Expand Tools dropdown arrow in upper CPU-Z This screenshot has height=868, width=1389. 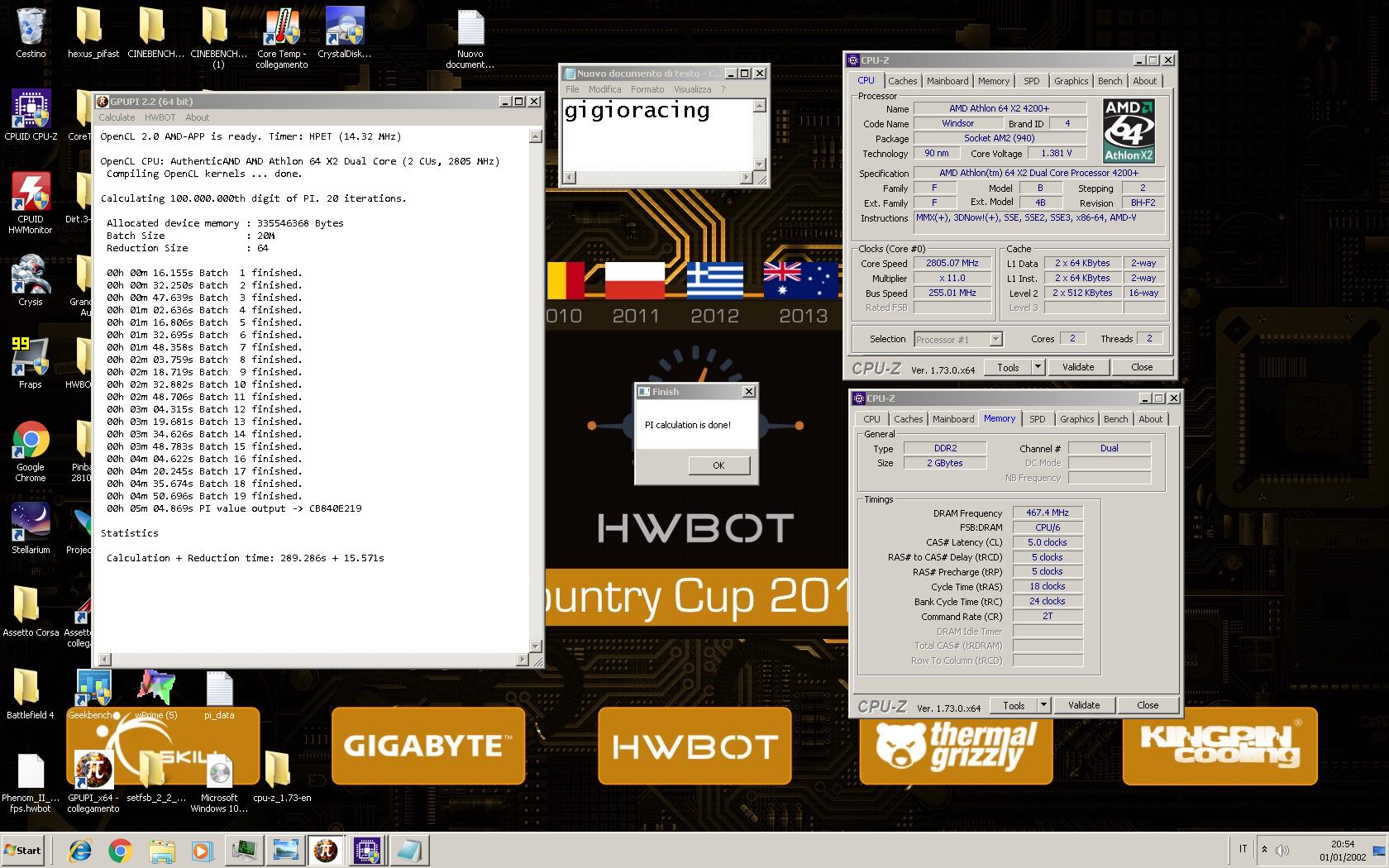coord(1038,367)
